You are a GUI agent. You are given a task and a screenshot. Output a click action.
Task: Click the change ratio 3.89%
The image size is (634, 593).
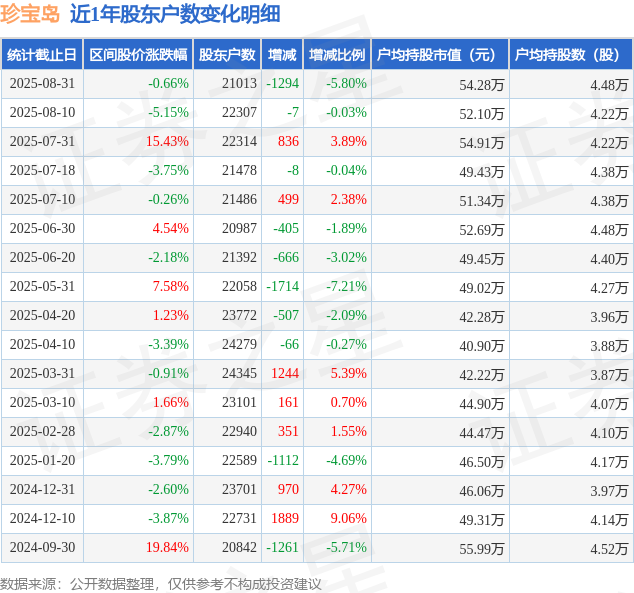[x=349, y=141]
